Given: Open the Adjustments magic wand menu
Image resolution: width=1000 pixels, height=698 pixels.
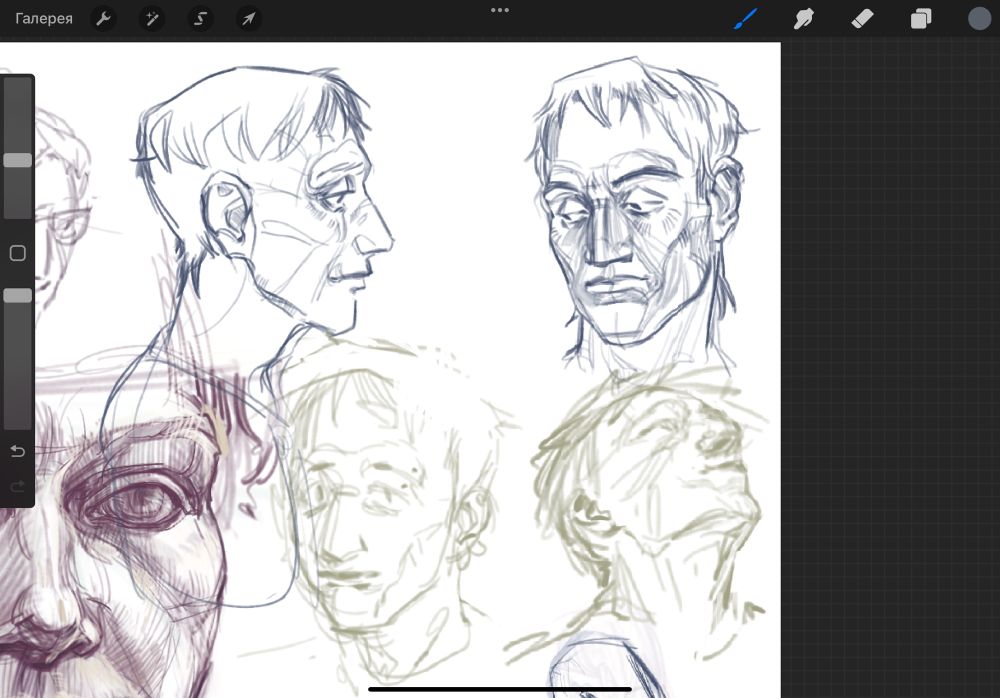Looking at the screenshot, I should pos(152,19).
